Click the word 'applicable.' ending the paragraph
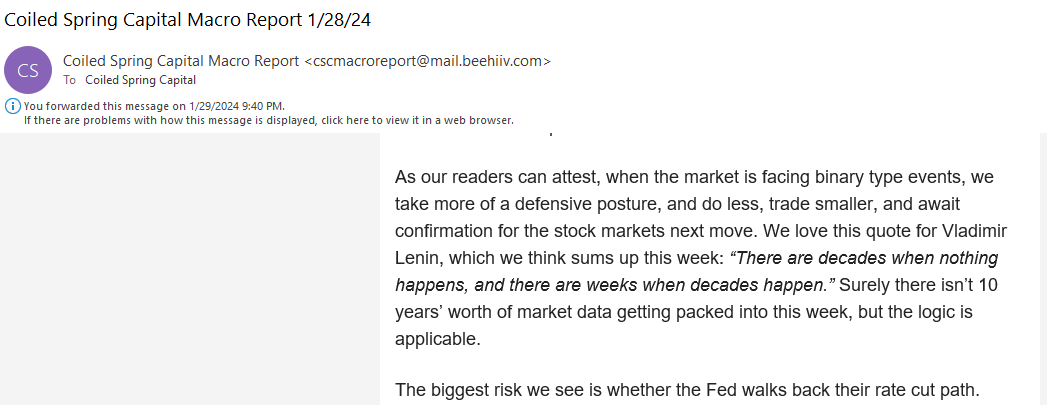 point(437,338)
